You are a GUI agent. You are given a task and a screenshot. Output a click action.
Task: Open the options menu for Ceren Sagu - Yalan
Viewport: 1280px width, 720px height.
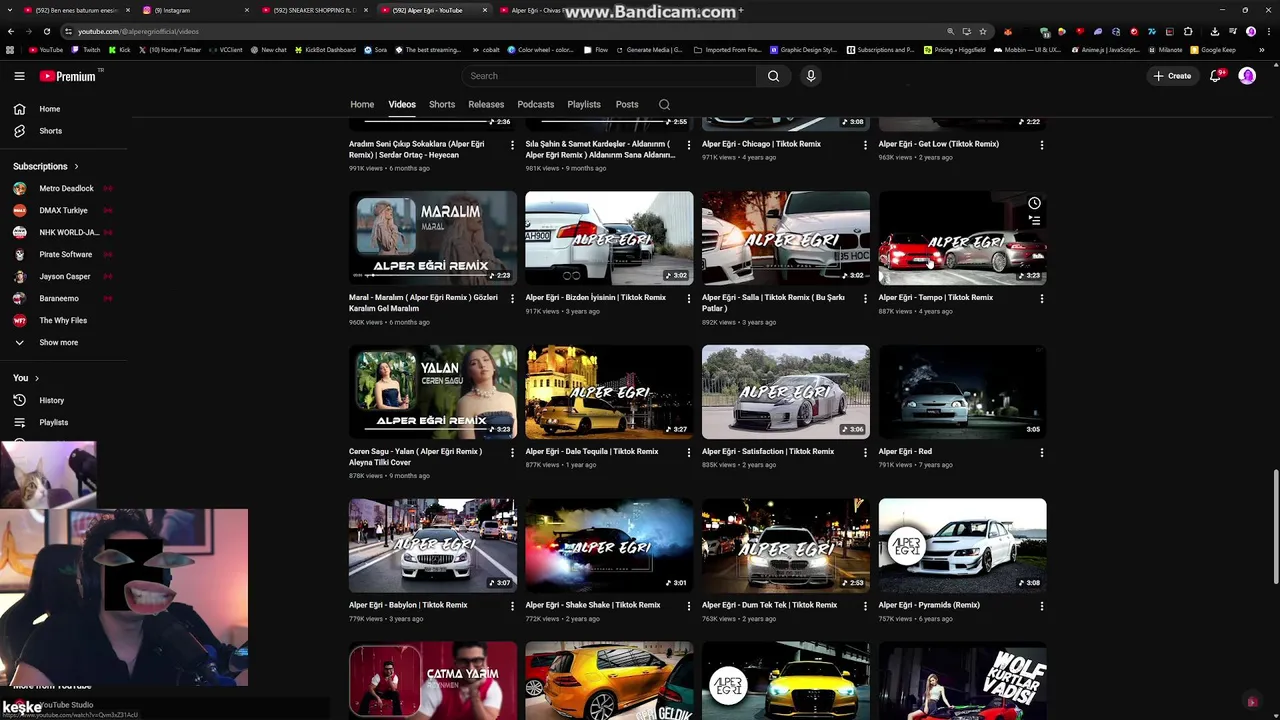pyautogui.click(x=512, y=452)
